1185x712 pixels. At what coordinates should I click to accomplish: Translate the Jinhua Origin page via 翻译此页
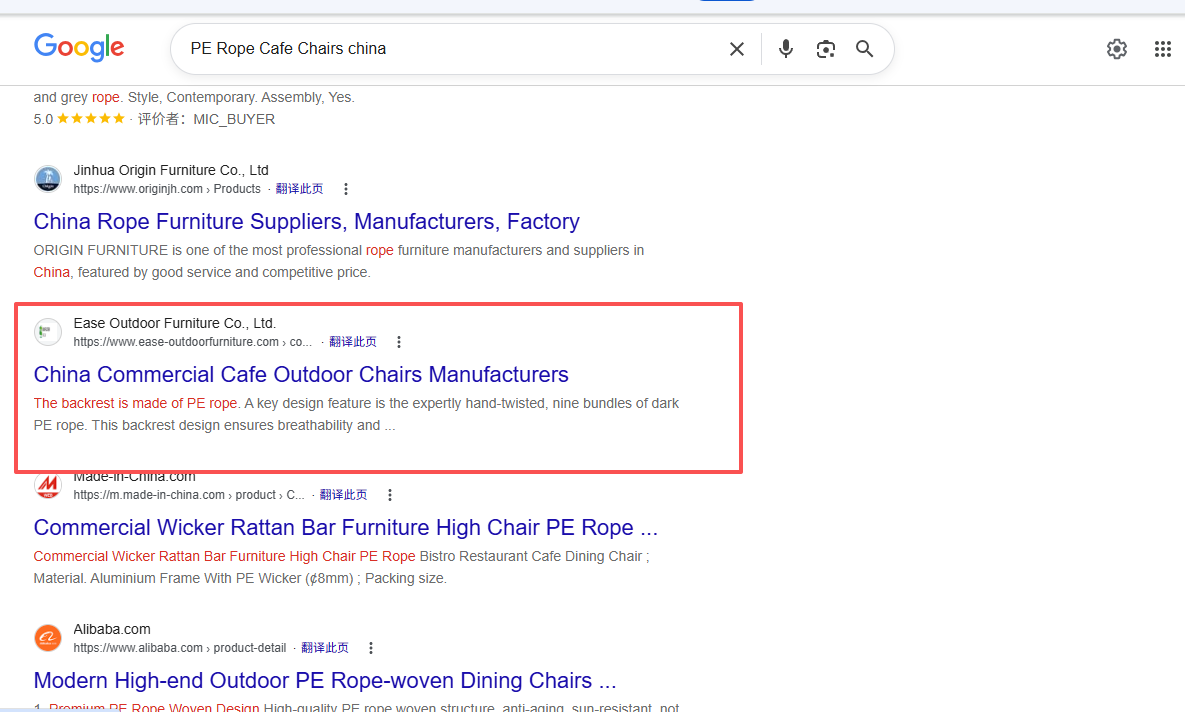tap(299, 189)
